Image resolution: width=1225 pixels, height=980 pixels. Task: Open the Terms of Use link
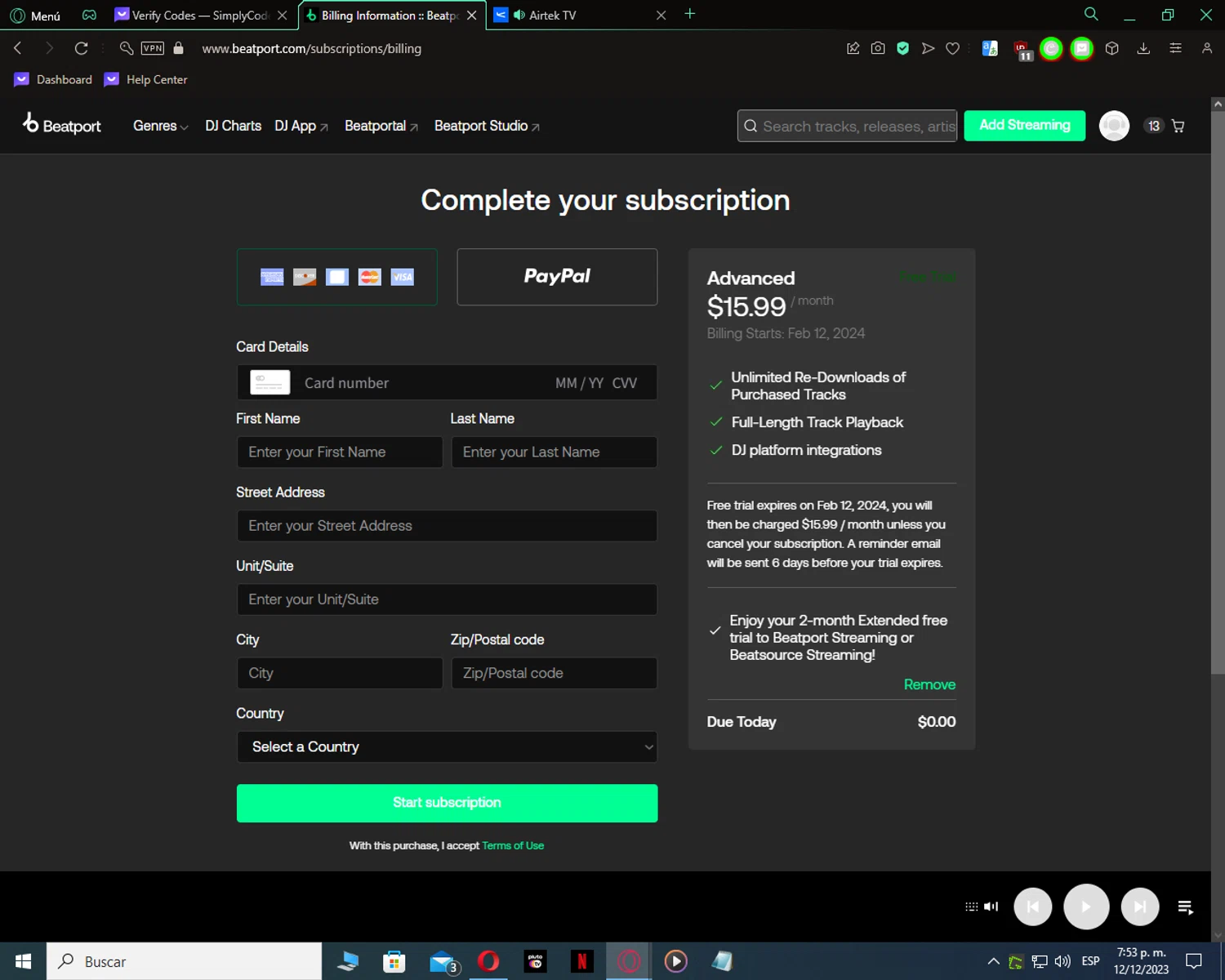point(513,845)
